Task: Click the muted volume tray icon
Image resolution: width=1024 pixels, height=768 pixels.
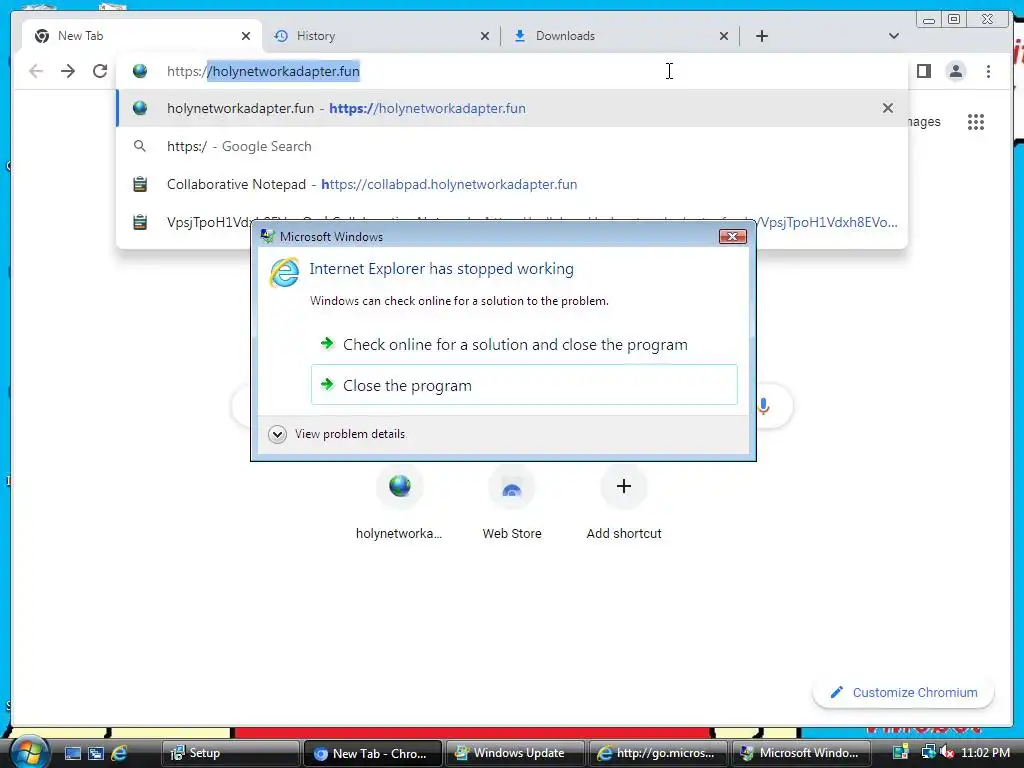Action: [x=946, y=752]
